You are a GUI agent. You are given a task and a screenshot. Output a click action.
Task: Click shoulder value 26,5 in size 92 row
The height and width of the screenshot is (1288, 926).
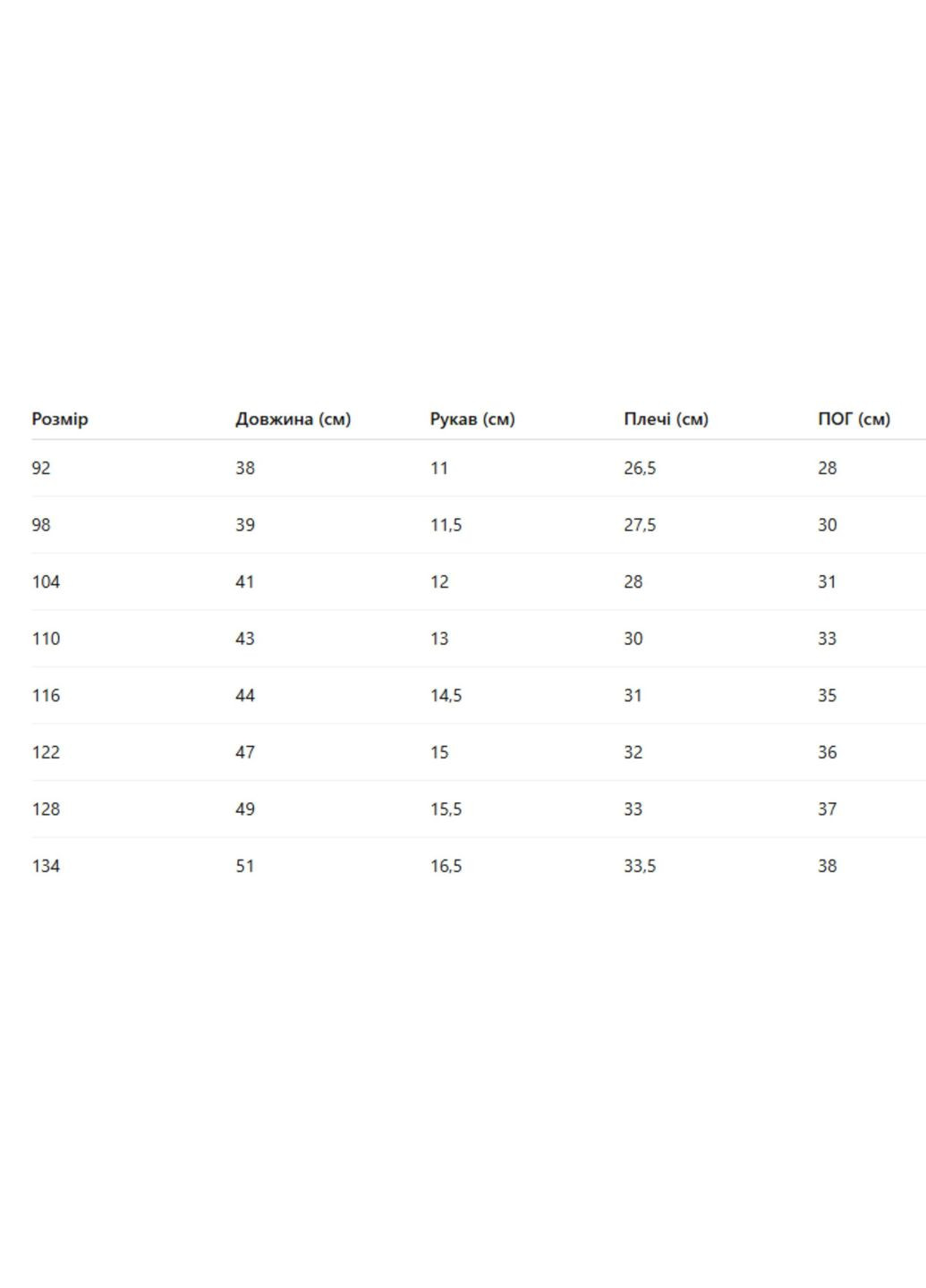640,468
